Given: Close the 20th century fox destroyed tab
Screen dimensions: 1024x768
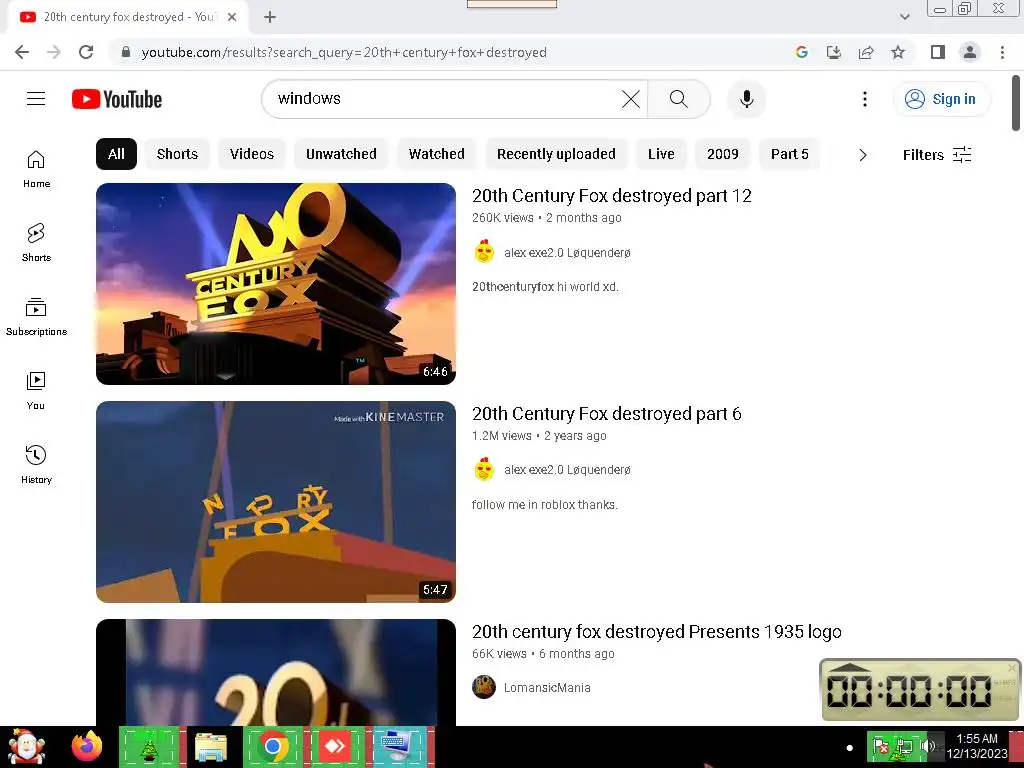Looking at the screenshot, I should (232, 17).
